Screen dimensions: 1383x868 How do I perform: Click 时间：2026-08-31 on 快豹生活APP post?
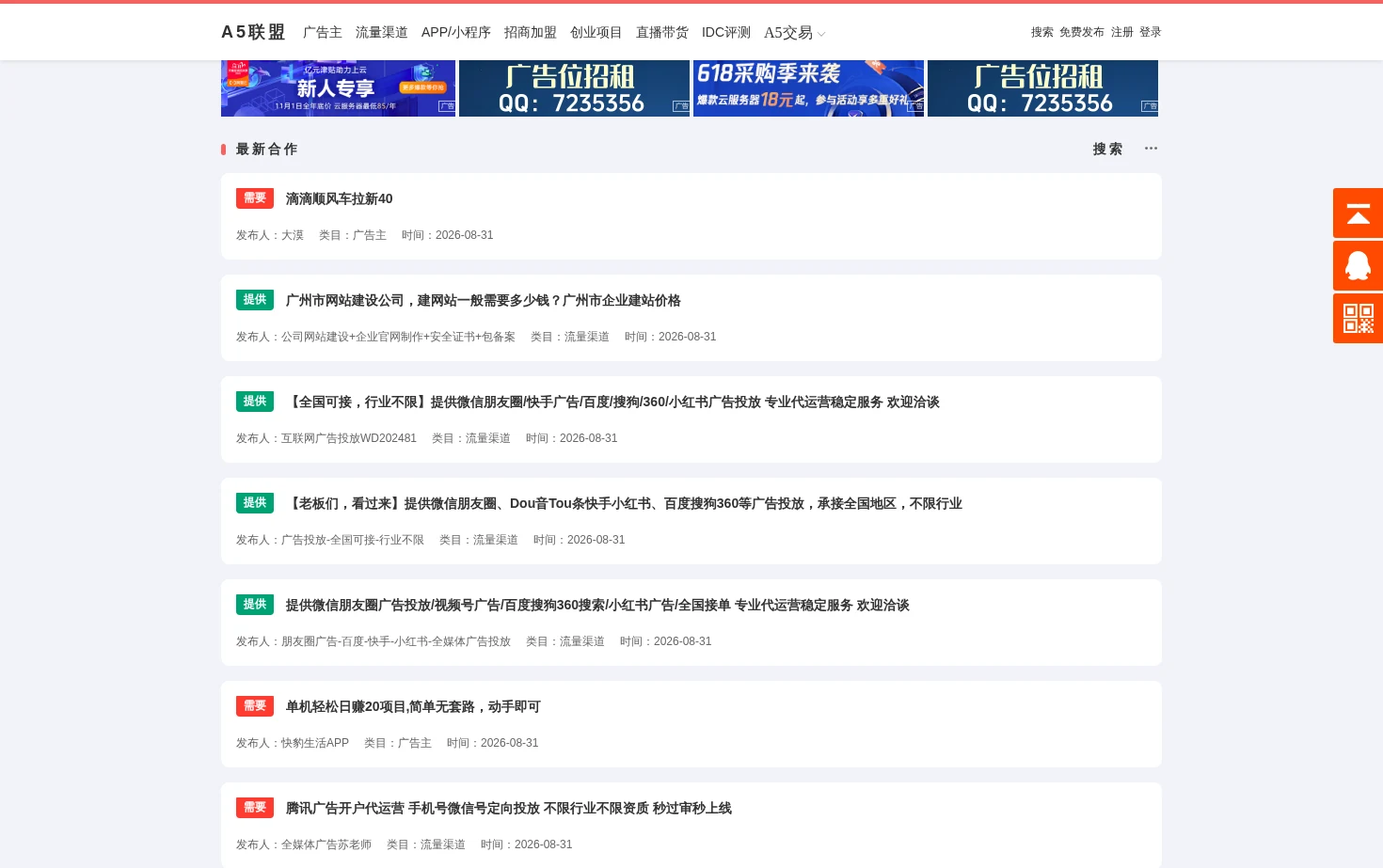pyautogui.click(x=493, y=743)
